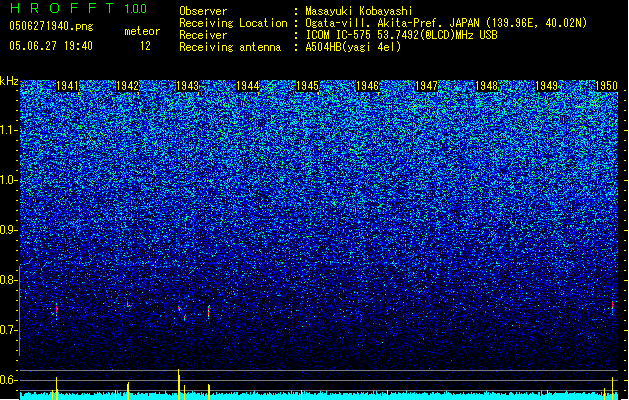
Task: Click the kHz axis unit label
Action: (9, 81)
